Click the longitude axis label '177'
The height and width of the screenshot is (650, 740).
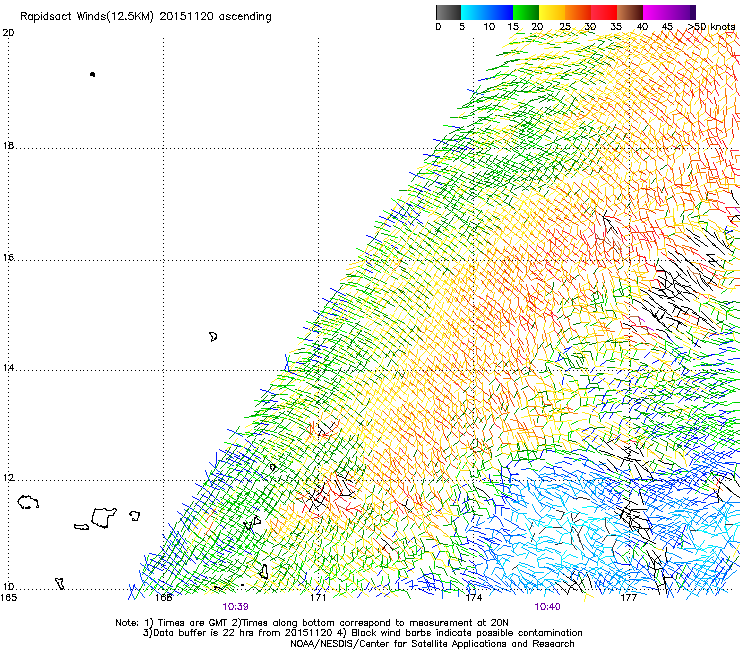[628, 598]
